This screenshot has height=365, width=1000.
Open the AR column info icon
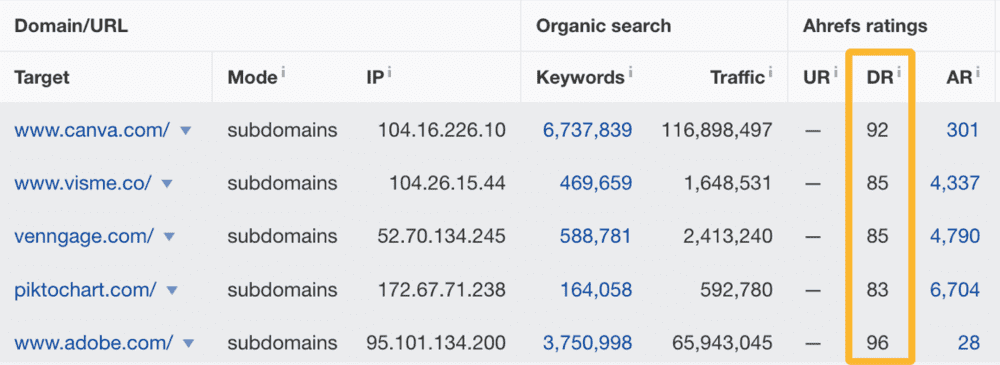[x=978, y=73]
